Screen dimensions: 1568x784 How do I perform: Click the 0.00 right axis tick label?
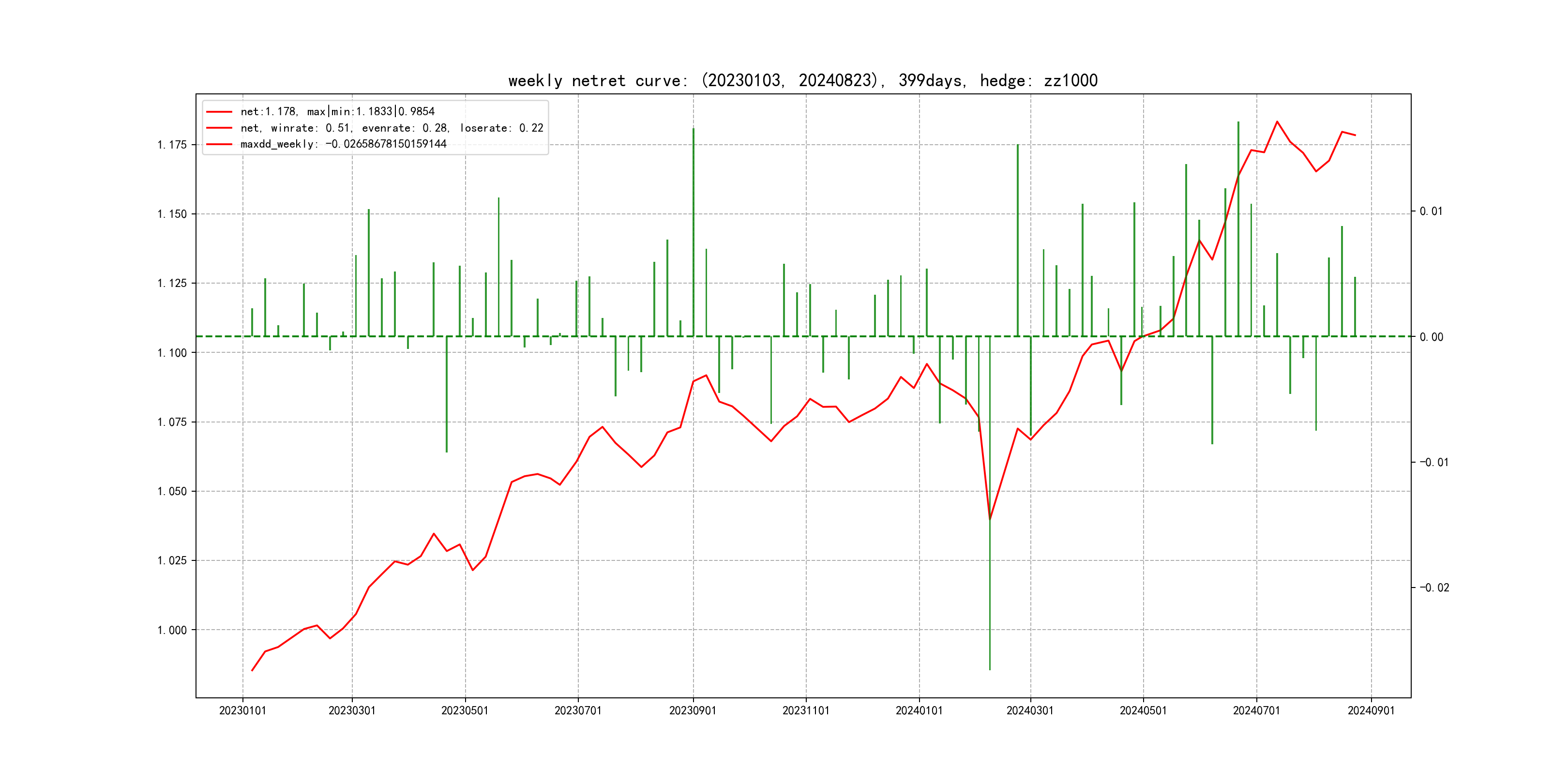(x=1431, y=337)
